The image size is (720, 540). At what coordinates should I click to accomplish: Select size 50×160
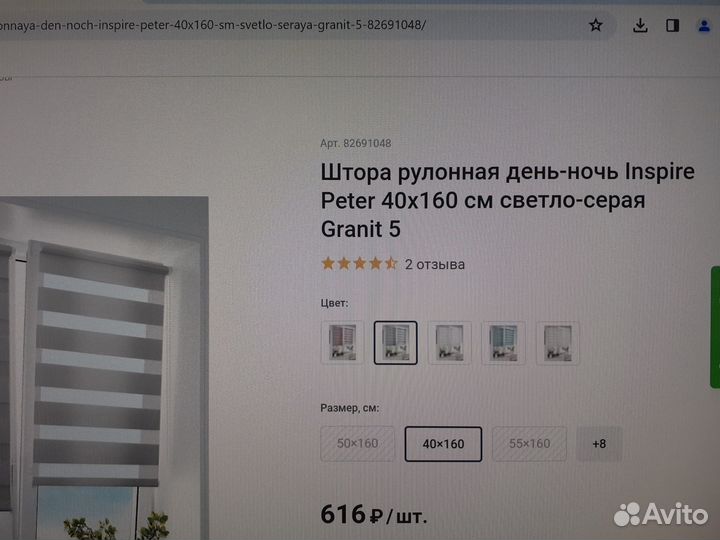click(x=358, y=444)
